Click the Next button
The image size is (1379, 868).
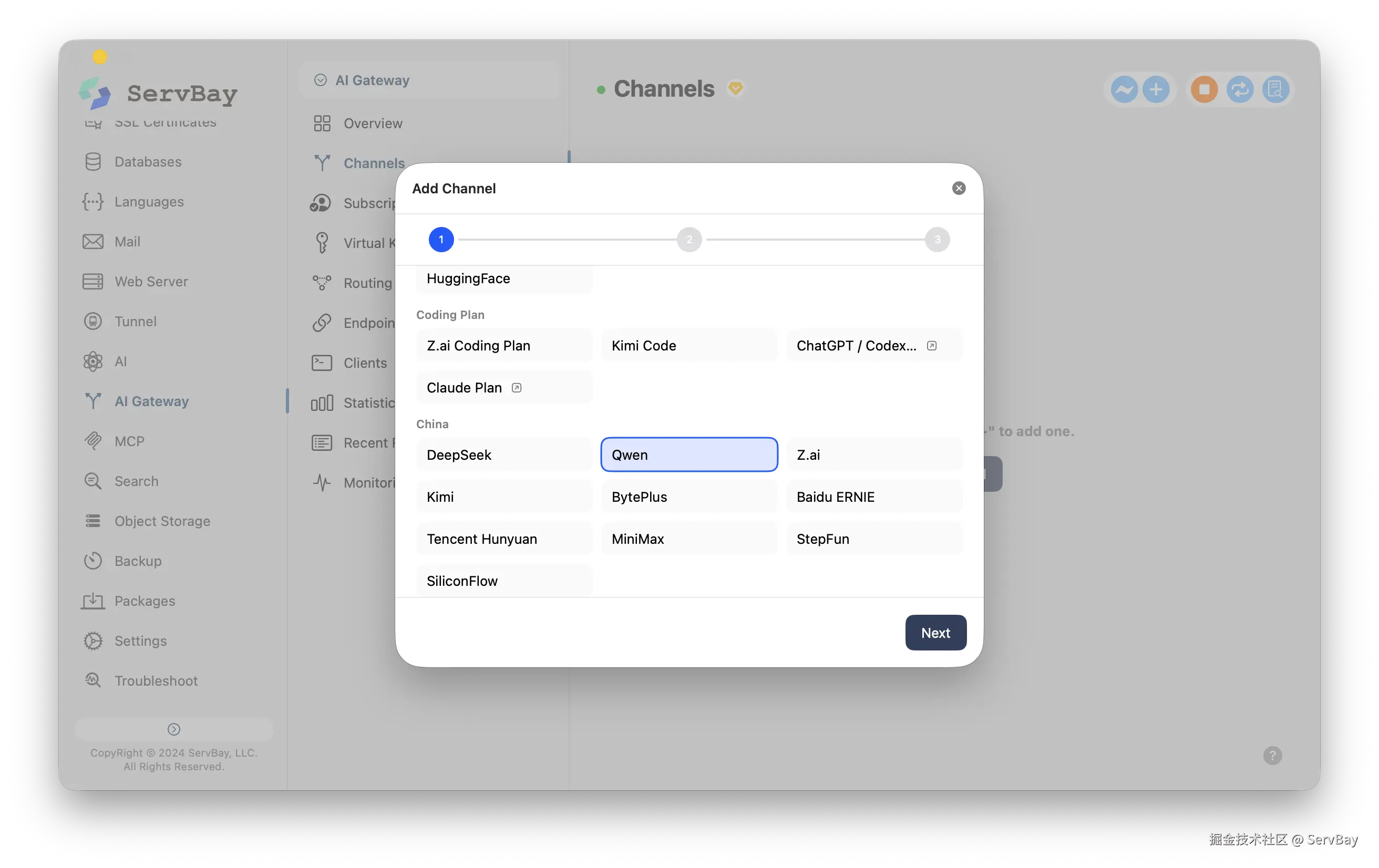(x=936, y=633)
